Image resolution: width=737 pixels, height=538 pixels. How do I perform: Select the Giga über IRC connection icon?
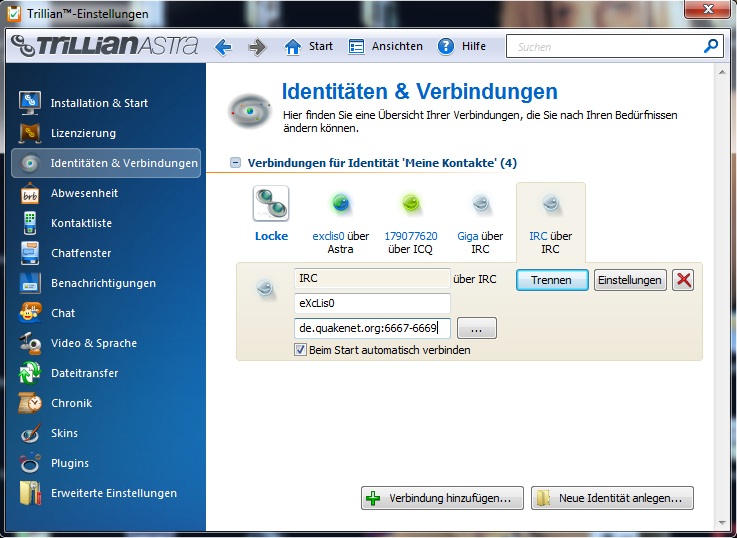[x=481, y=204]
